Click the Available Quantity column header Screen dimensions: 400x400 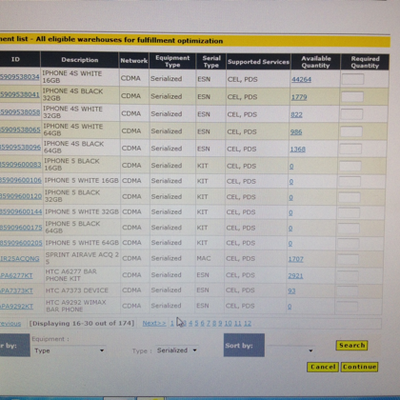[x=316, y=62]
